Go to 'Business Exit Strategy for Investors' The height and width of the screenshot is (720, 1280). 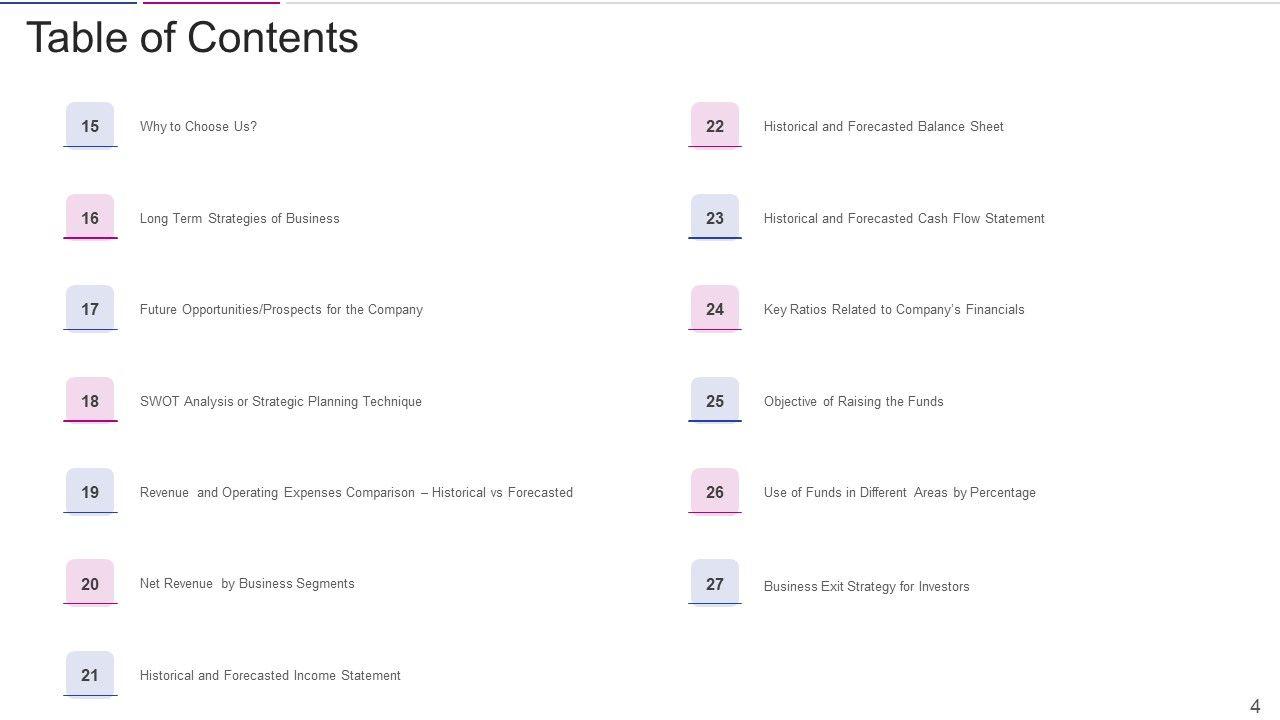point(866,587)
